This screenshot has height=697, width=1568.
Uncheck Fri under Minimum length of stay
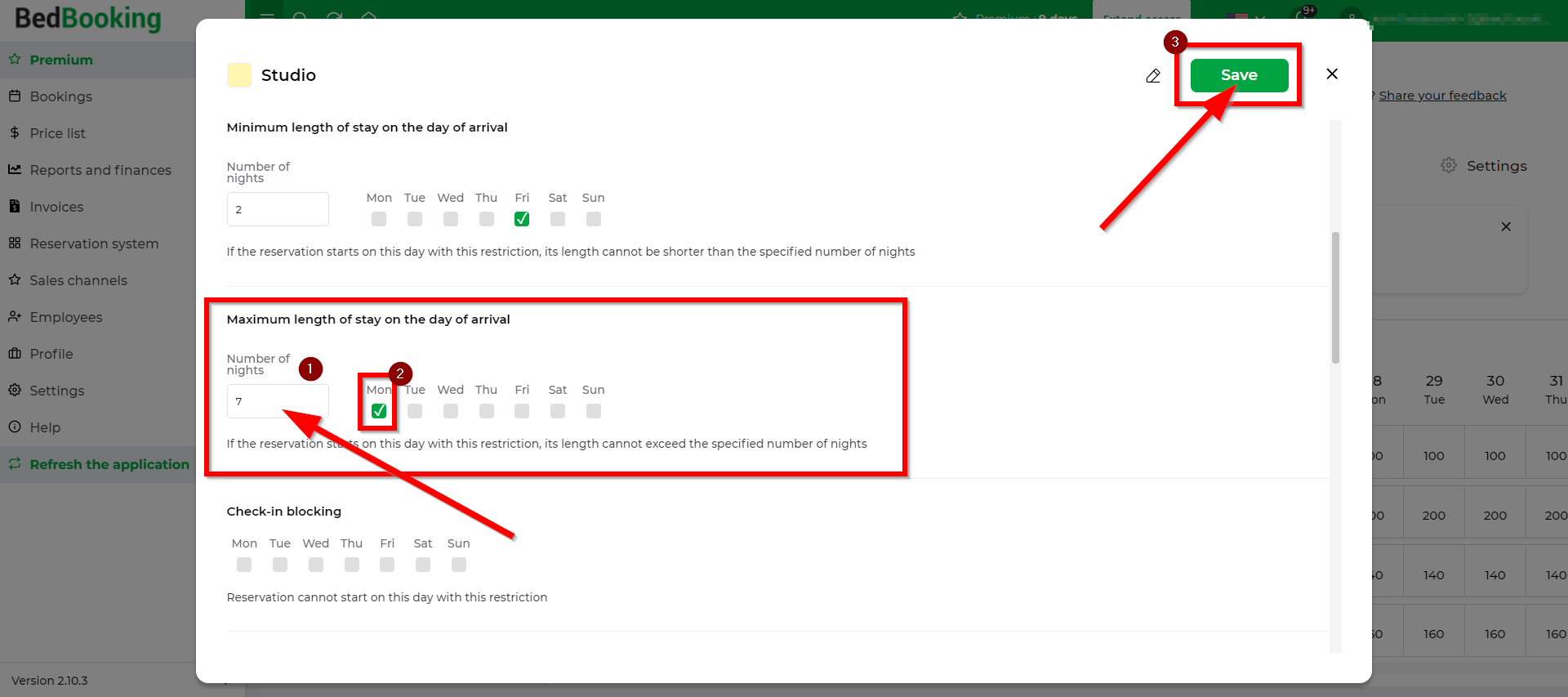coord(522,219)
